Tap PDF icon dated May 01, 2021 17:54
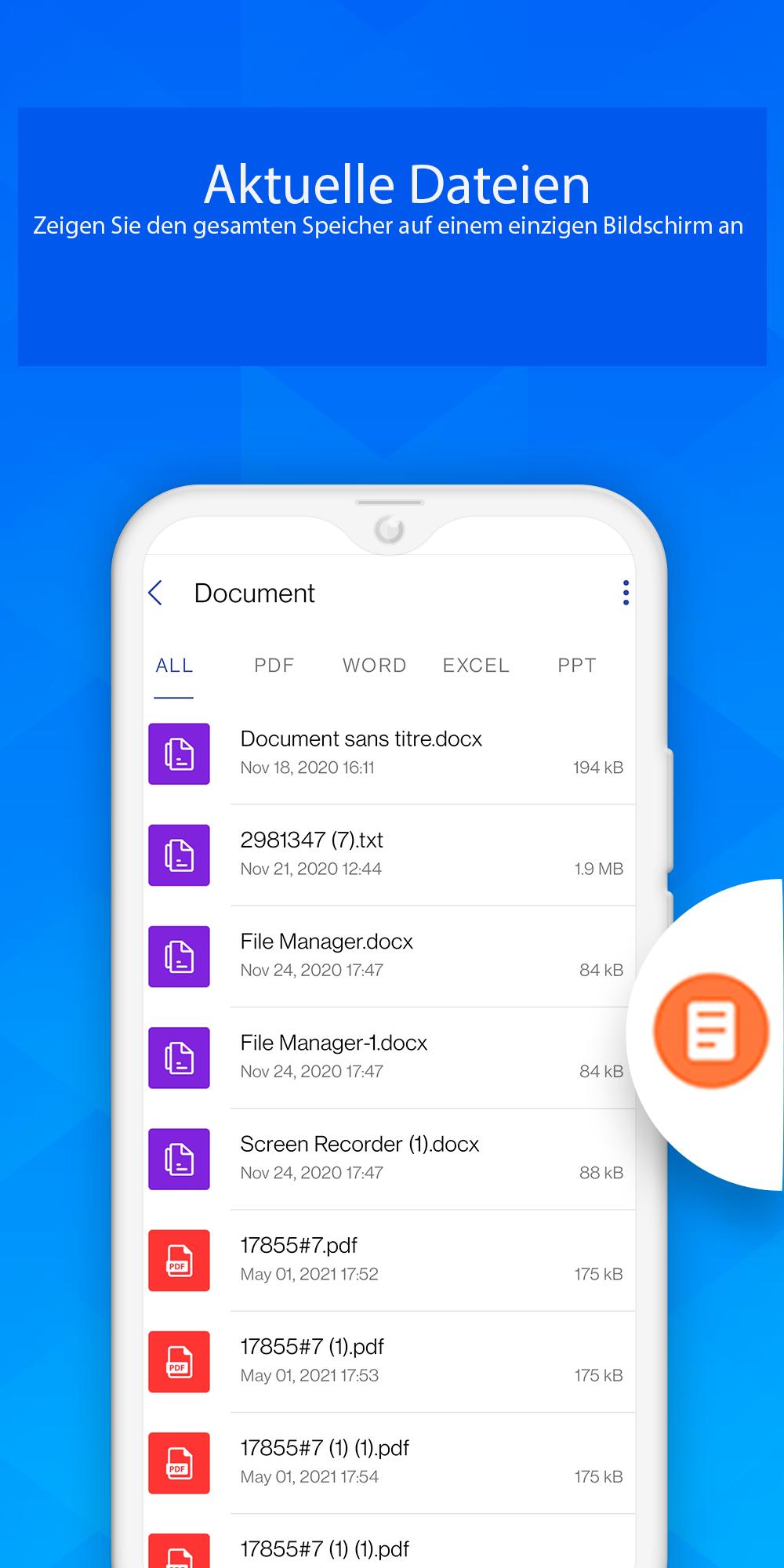784x1568 pixels. [x=179, y=1463]
